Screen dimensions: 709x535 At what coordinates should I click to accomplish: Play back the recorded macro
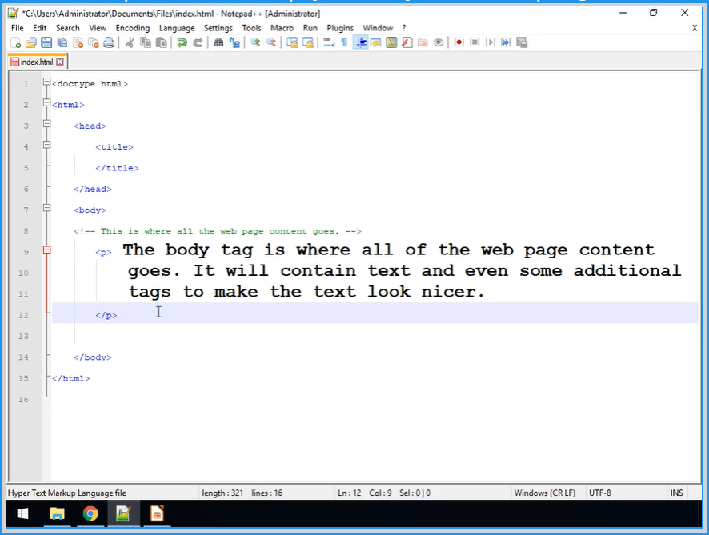click(x=490, y=43)
